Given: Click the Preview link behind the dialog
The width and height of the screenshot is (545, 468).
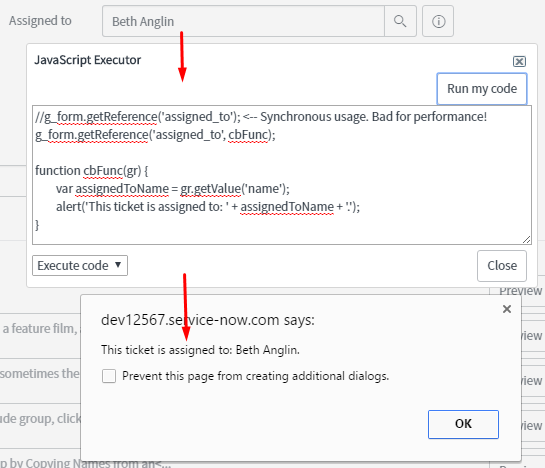Looking at the screenshot, I should tap(520, 291).
